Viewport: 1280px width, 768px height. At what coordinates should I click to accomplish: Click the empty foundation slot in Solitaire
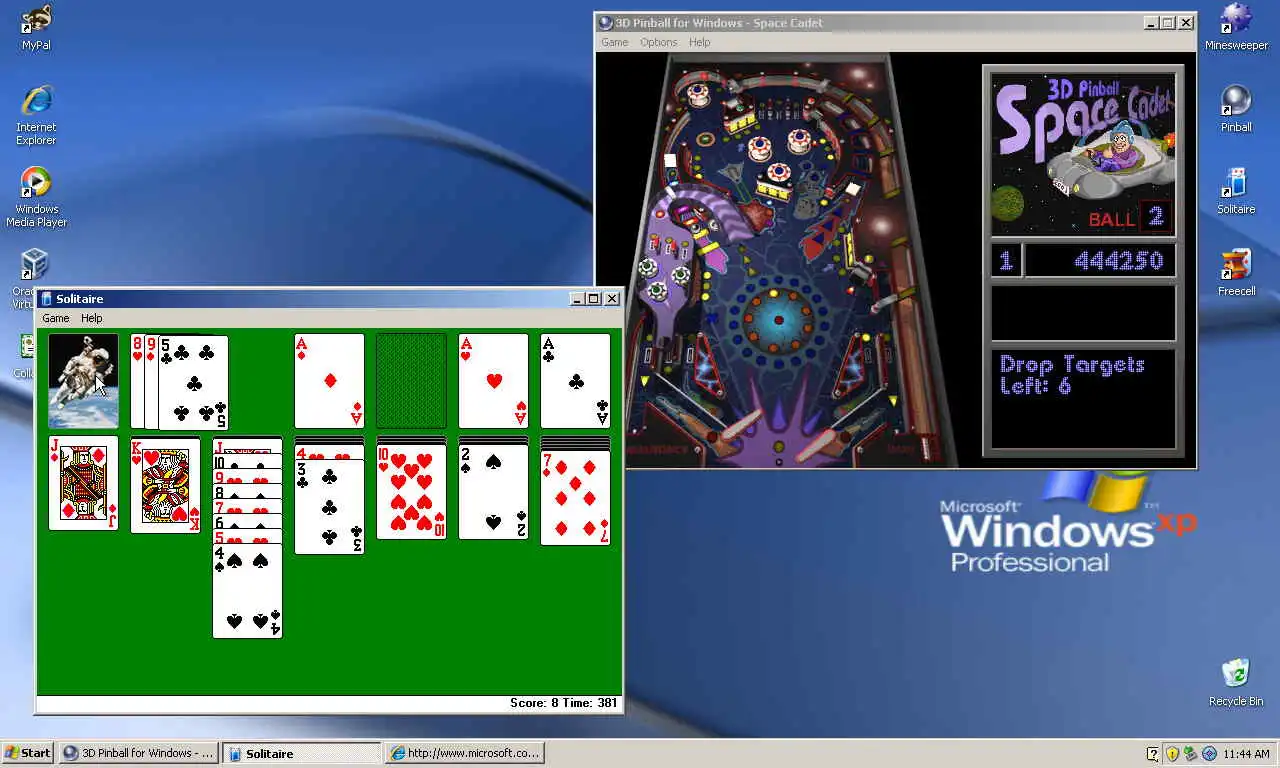click(x=411, y=381)
